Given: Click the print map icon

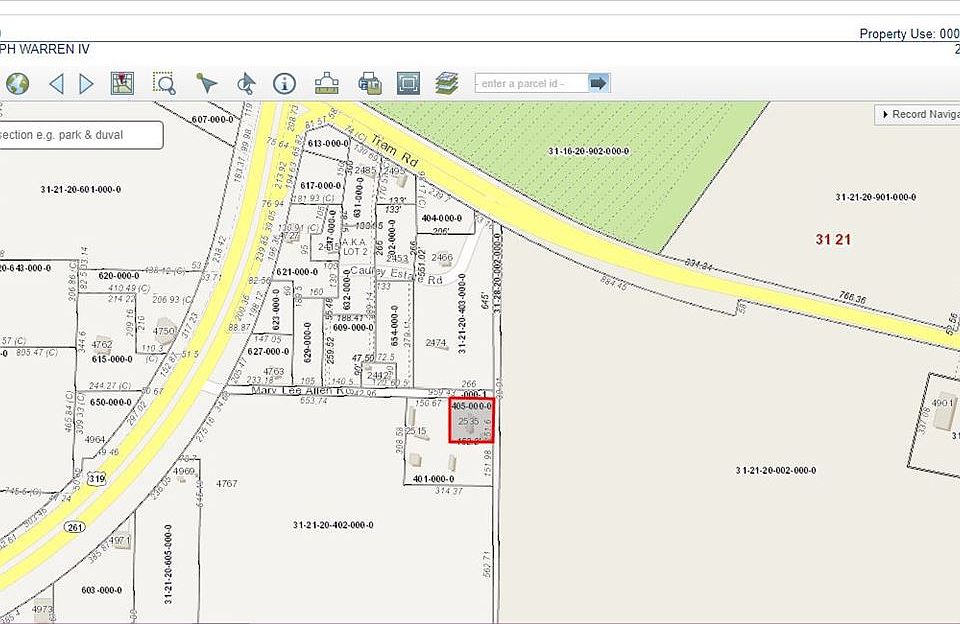Looking at the screenshot, I should (x=368, y=83).
